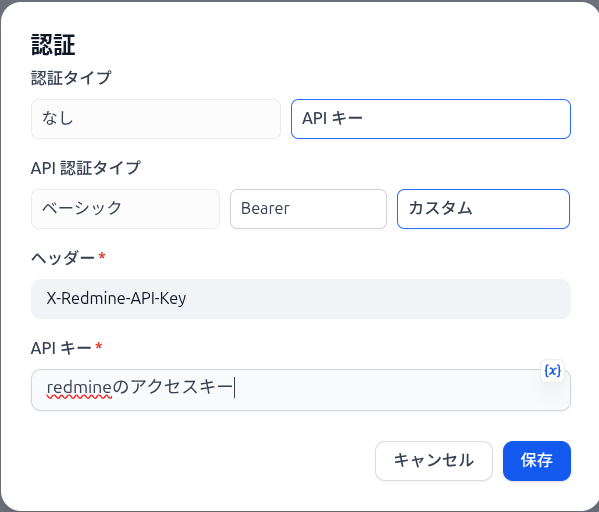The width and height of the screenshot is (599, 512).
Task: Place cursor in the API キー input field
Action: click(301, 390)
